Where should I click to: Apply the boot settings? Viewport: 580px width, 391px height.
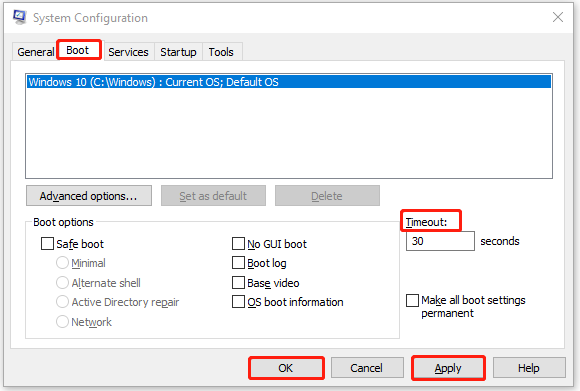coord(448,368)
